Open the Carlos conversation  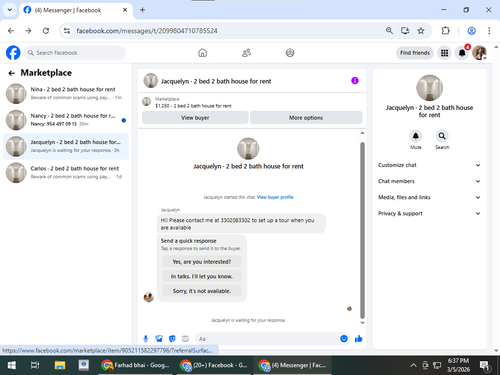tap(66, 172)
